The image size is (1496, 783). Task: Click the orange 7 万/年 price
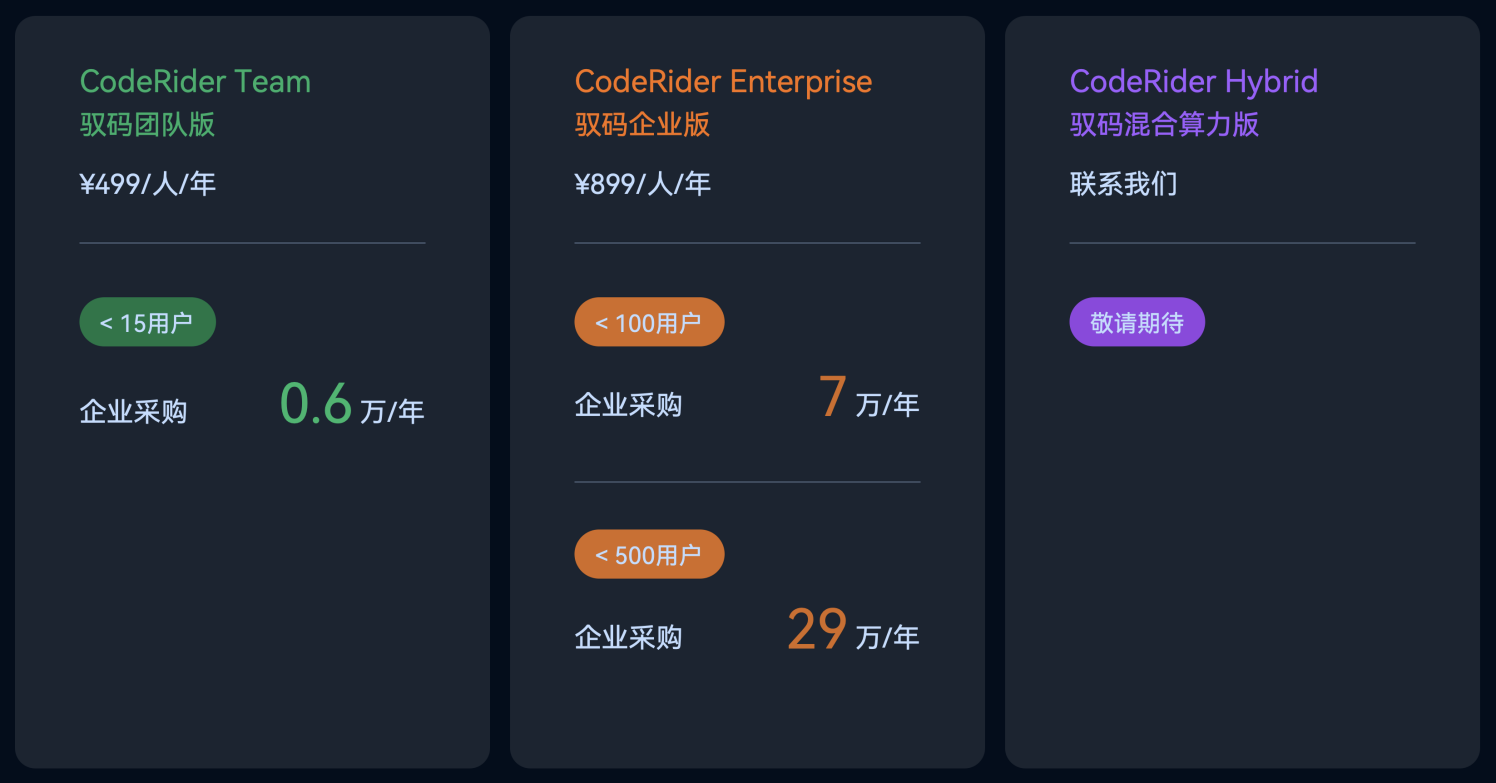click(869, 398)
